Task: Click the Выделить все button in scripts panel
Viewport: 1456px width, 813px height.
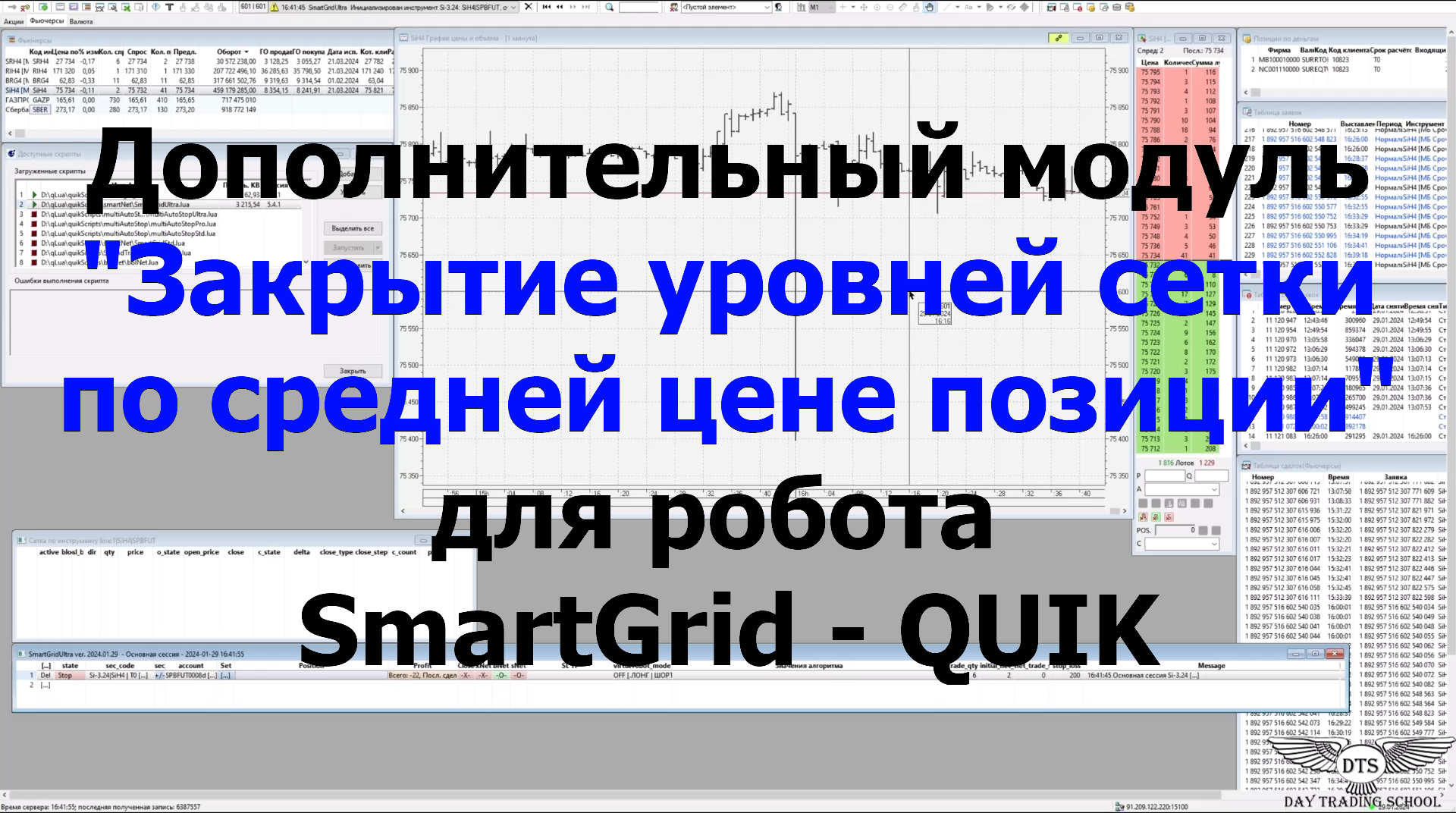Action: [352, 228]
